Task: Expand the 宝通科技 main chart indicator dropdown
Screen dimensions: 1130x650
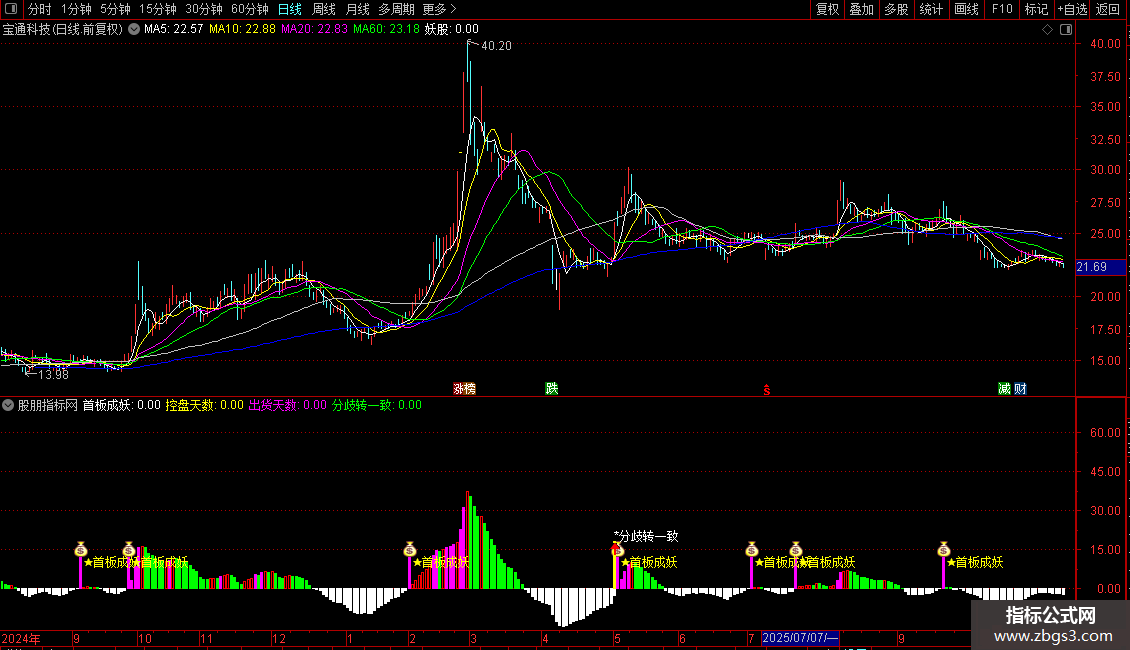Action: tap(134, 30)
